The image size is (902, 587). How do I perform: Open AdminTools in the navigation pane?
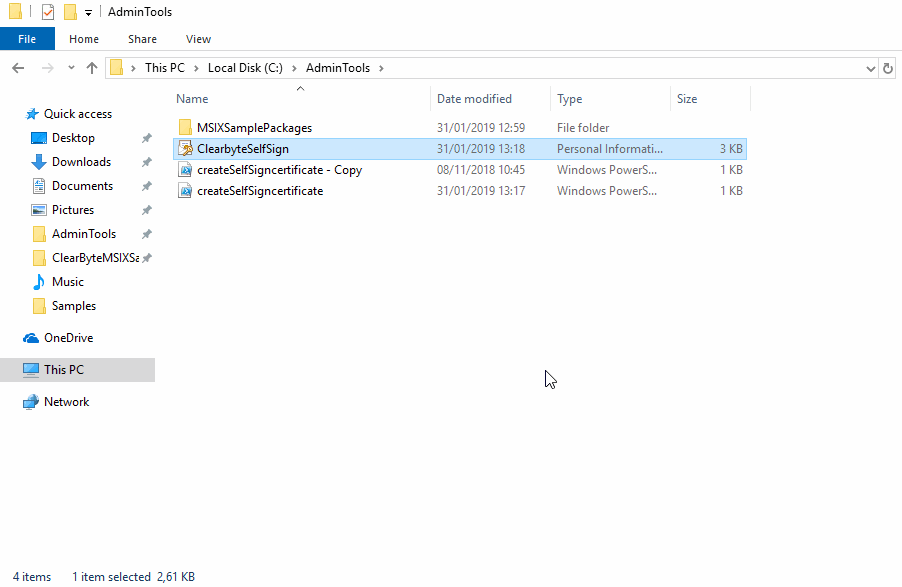click(x=84, y=234)
